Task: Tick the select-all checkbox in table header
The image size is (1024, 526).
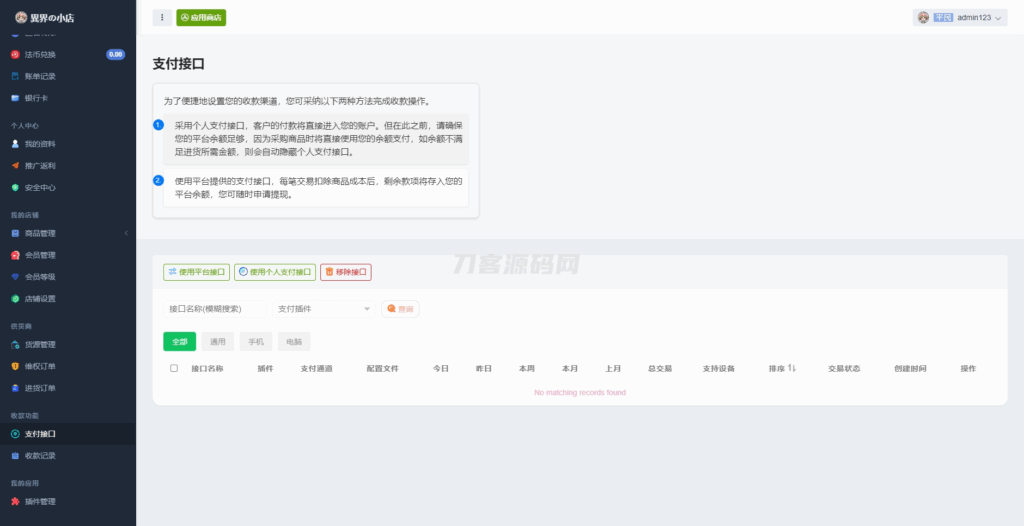Action: 174,368
